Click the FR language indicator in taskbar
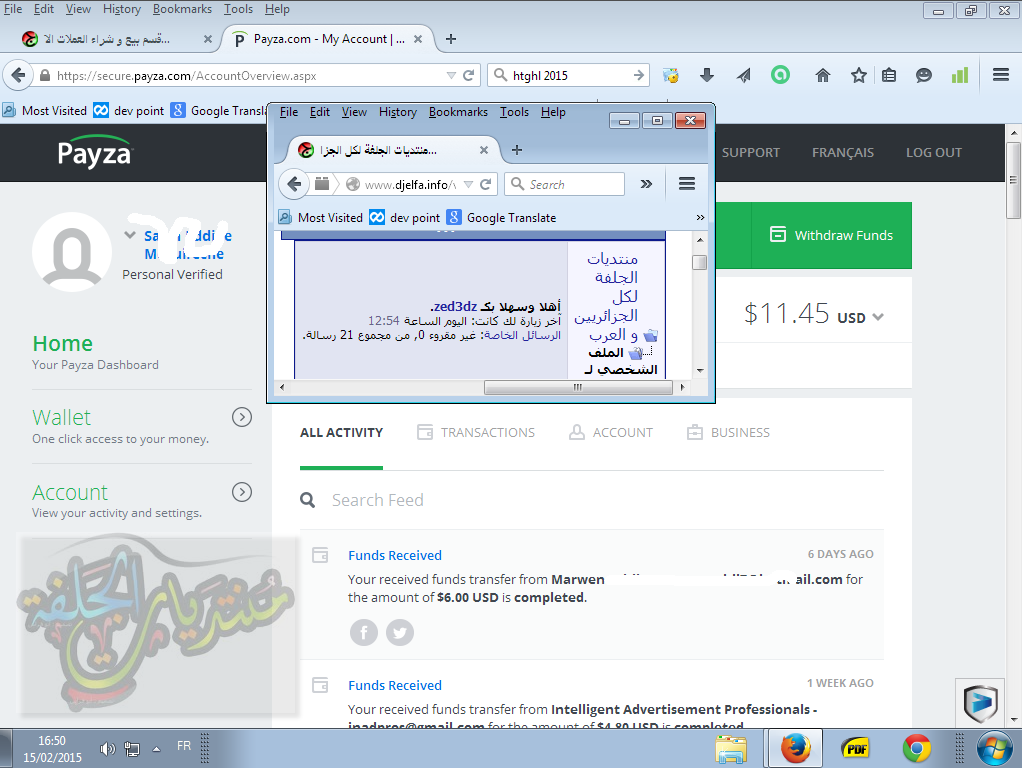The width and height of the screenshot is (1022, 768). pos(184,745)
